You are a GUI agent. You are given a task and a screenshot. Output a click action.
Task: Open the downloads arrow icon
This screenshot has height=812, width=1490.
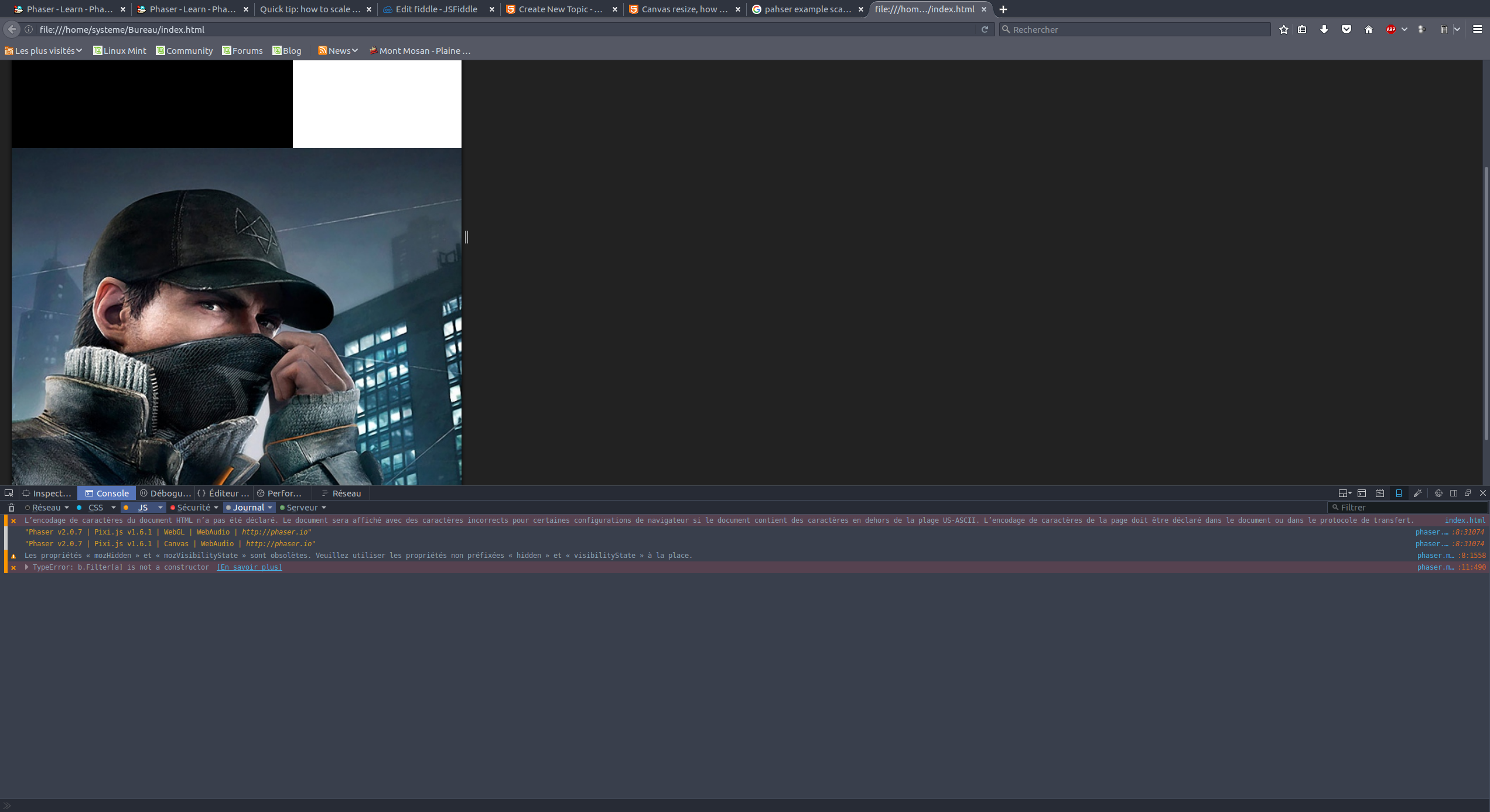(x=1324, y=29)
